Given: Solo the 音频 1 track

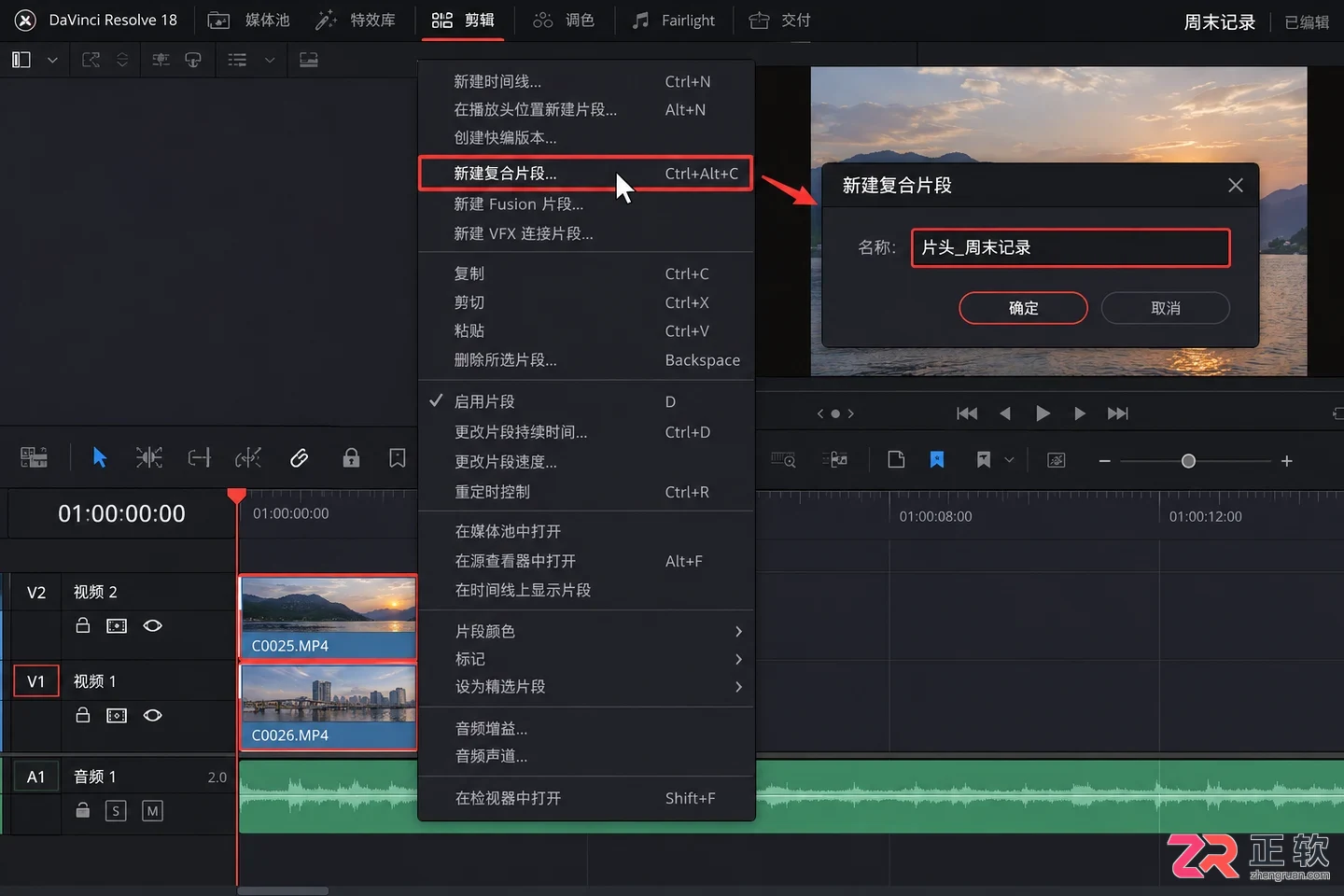Looking at the screenshot, I should (116, 811).
